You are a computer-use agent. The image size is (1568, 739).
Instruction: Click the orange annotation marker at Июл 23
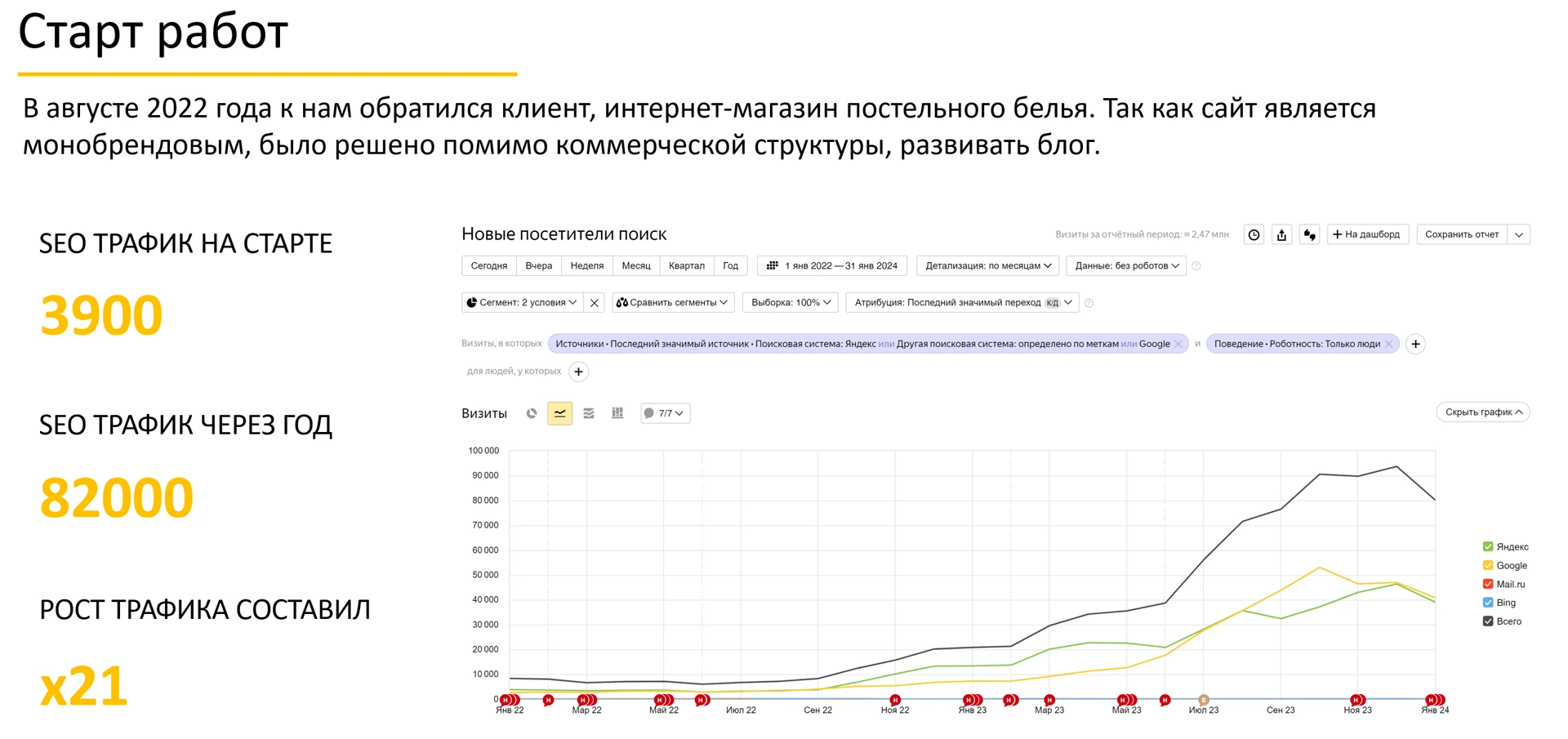click(1204, 700)
